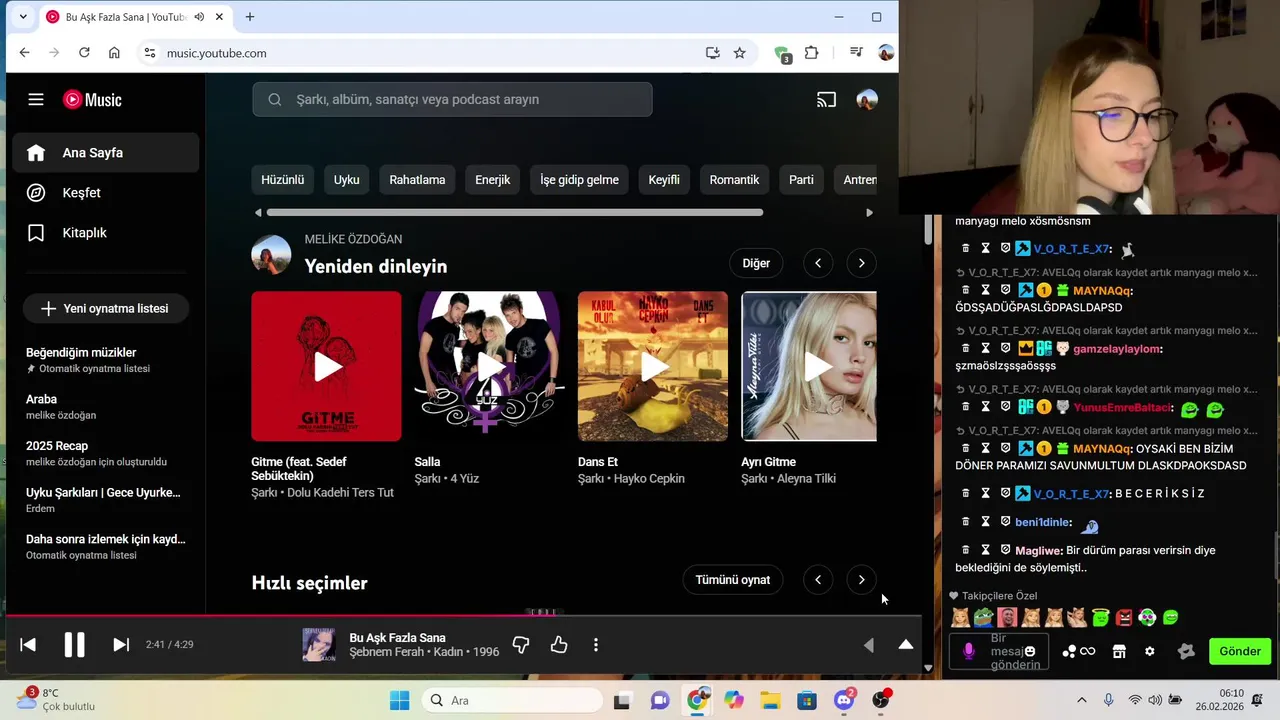
Task: Dislike the current song
Action: point(521,645)
